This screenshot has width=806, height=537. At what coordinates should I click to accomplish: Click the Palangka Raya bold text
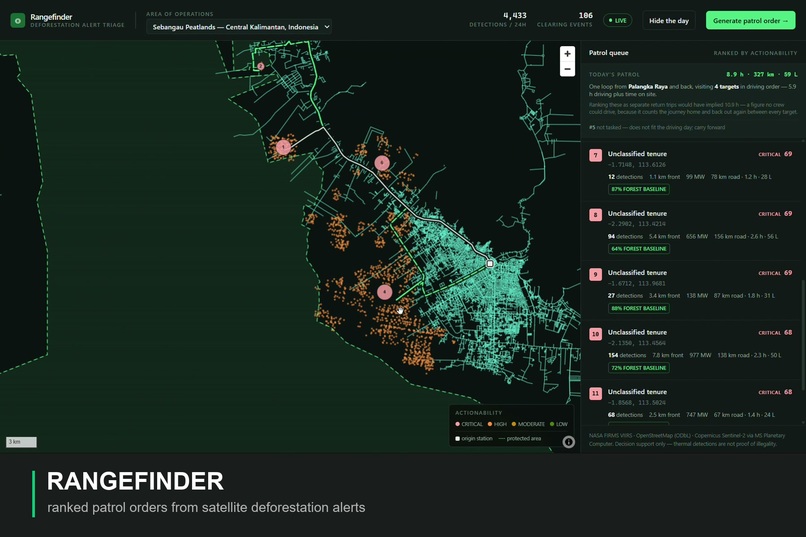pos(648,87)
